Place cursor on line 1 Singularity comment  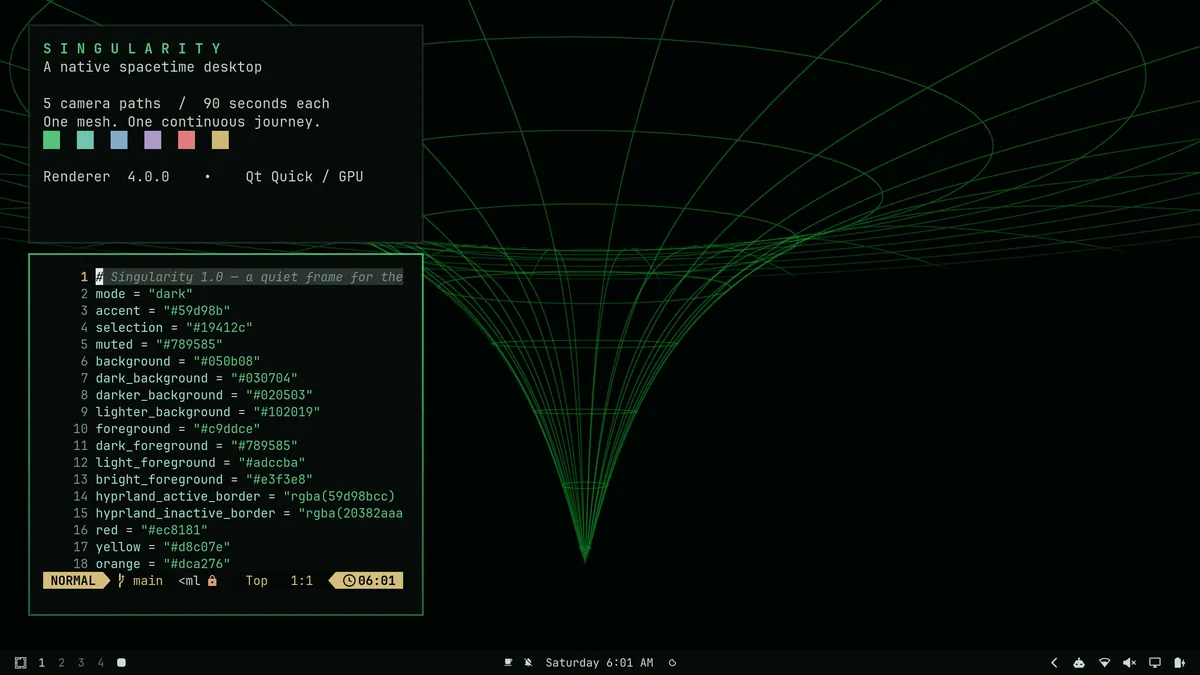pos(249,277)
